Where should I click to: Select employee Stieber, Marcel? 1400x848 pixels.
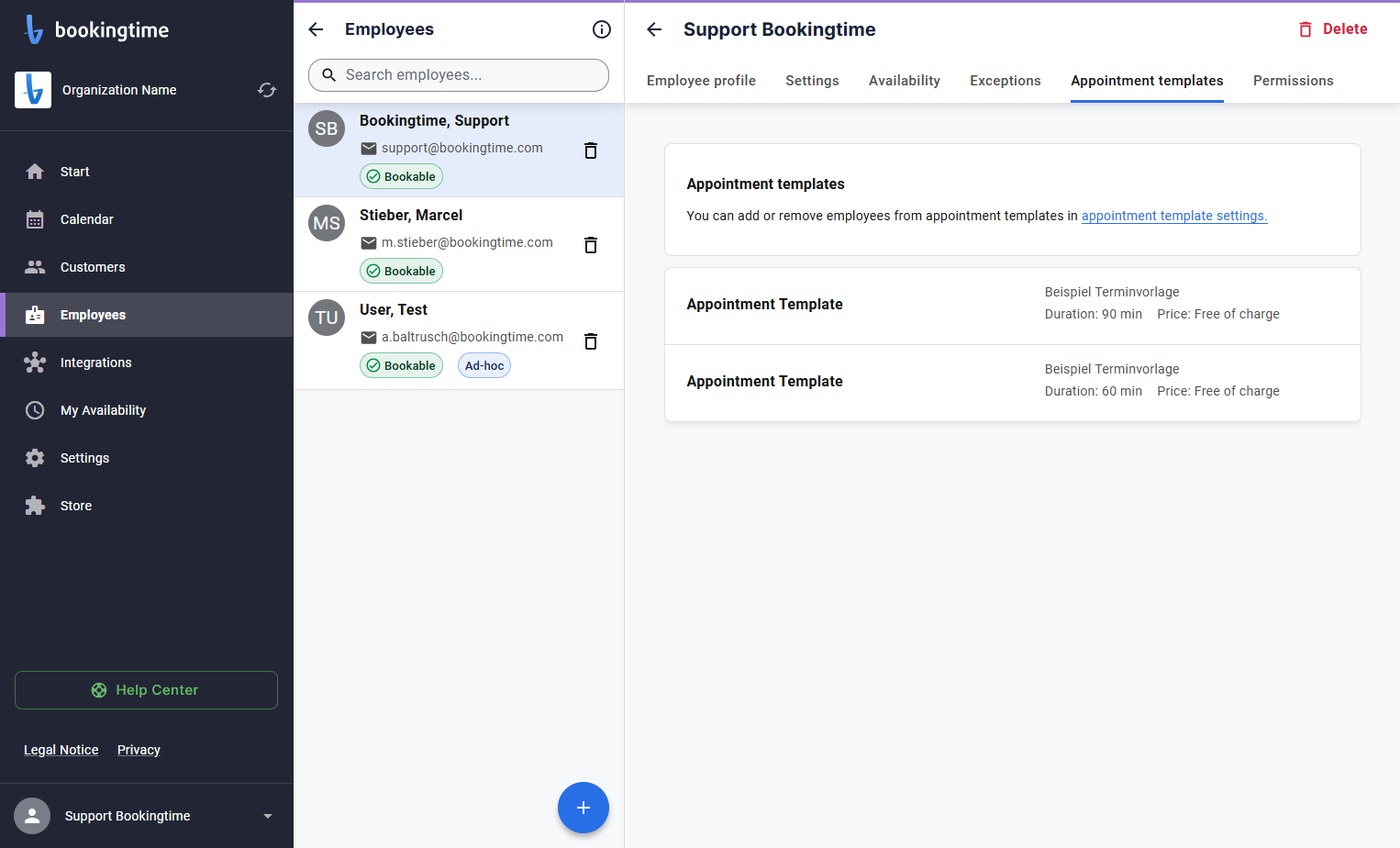pyautogui.click(x=459, y=244)
